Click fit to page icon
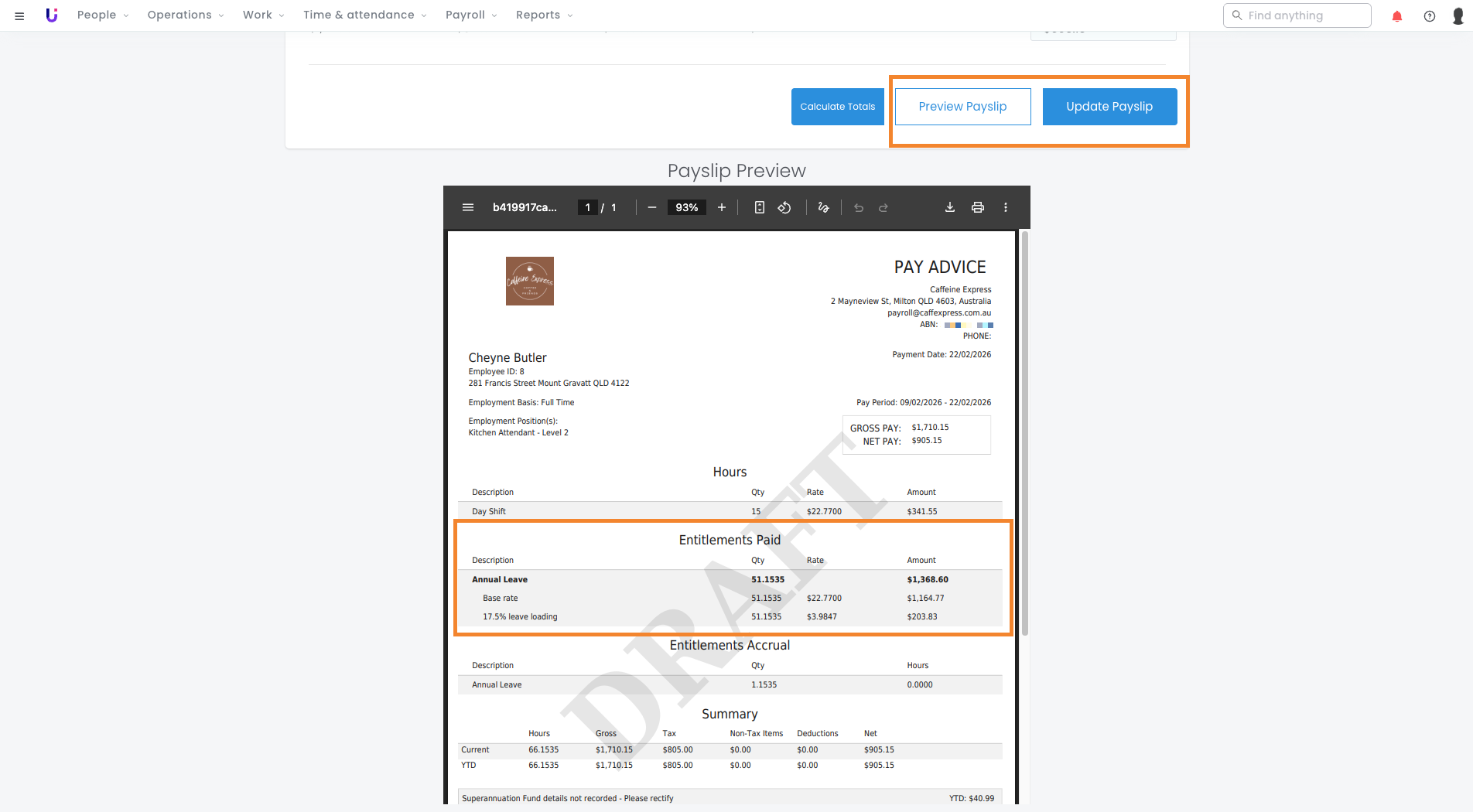 (760, 207)
